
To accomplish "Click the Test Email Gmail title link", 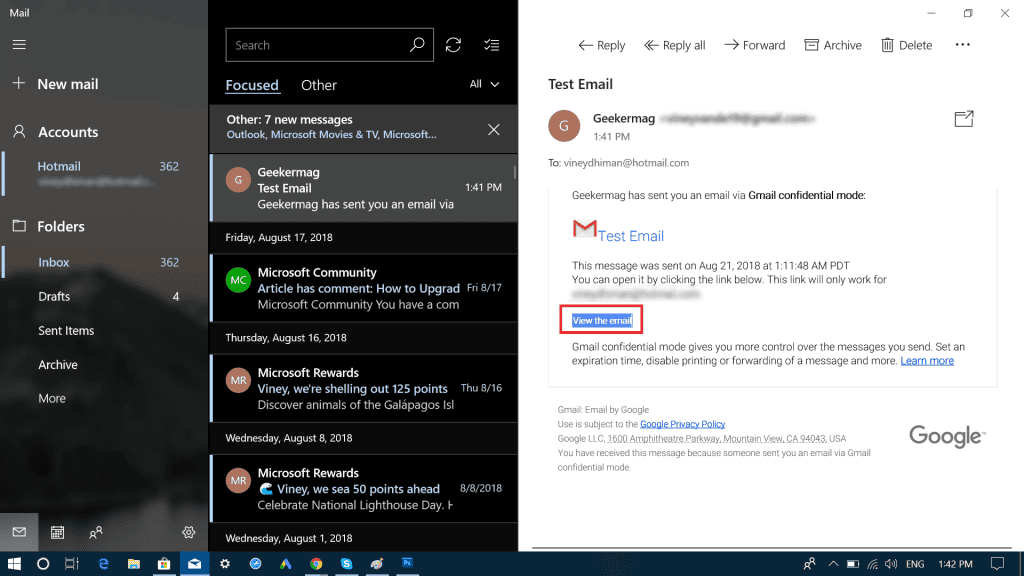I will click(x=631, y=236).
